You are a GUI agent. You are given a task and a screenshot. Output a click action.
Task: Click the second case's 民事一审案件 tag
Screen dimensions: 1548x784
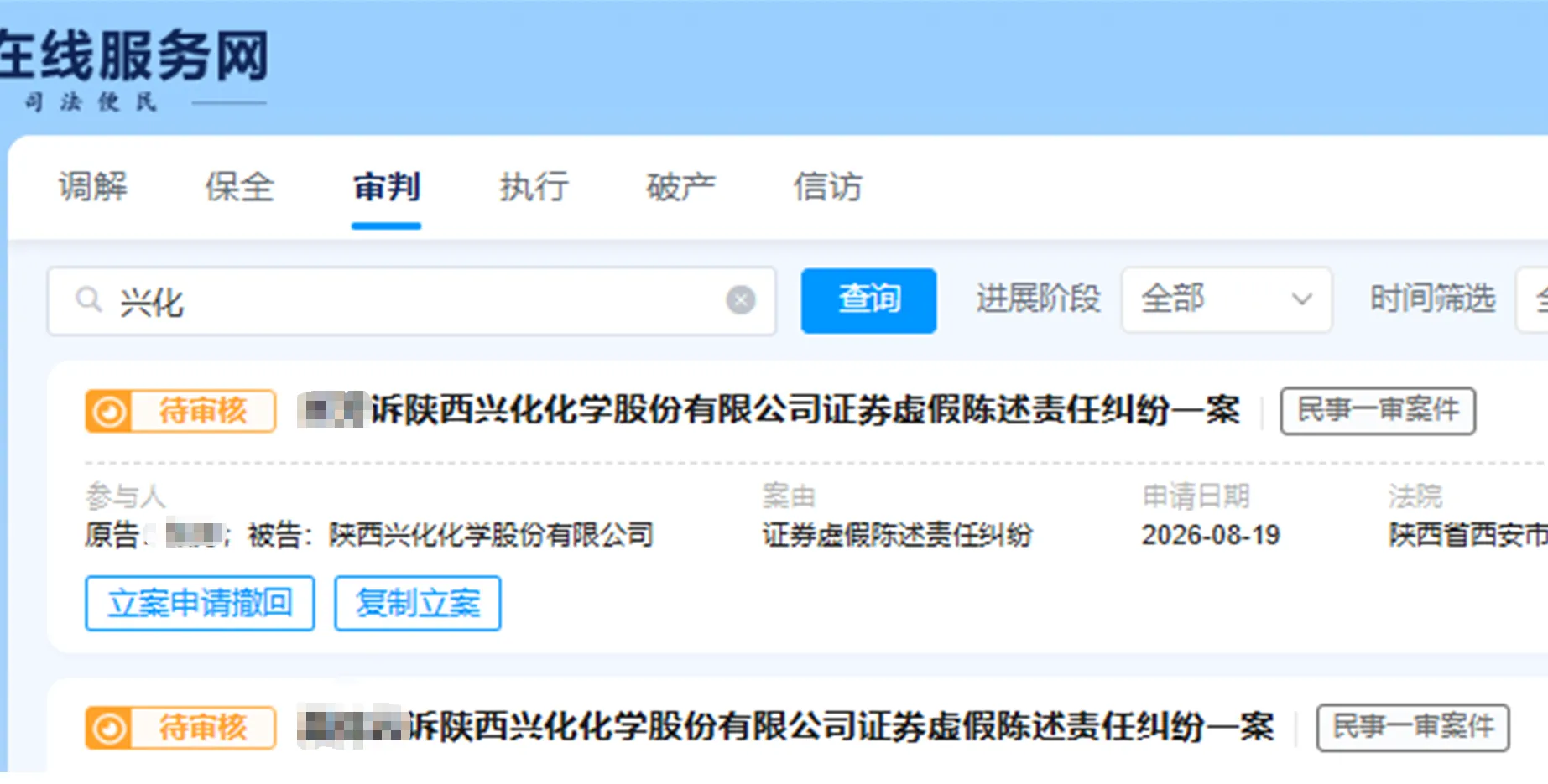point(1413,727)
